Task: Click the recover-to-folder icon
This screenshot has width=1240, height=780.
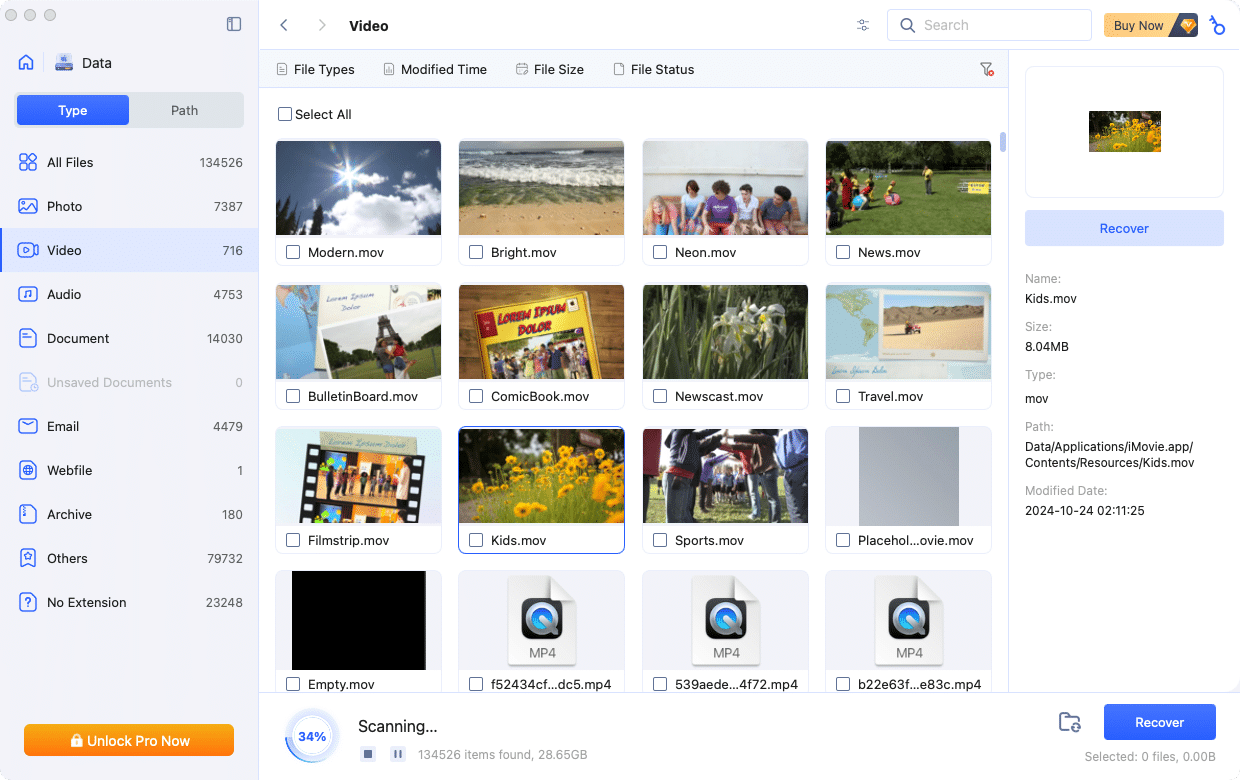Action: pos(1069,722)
